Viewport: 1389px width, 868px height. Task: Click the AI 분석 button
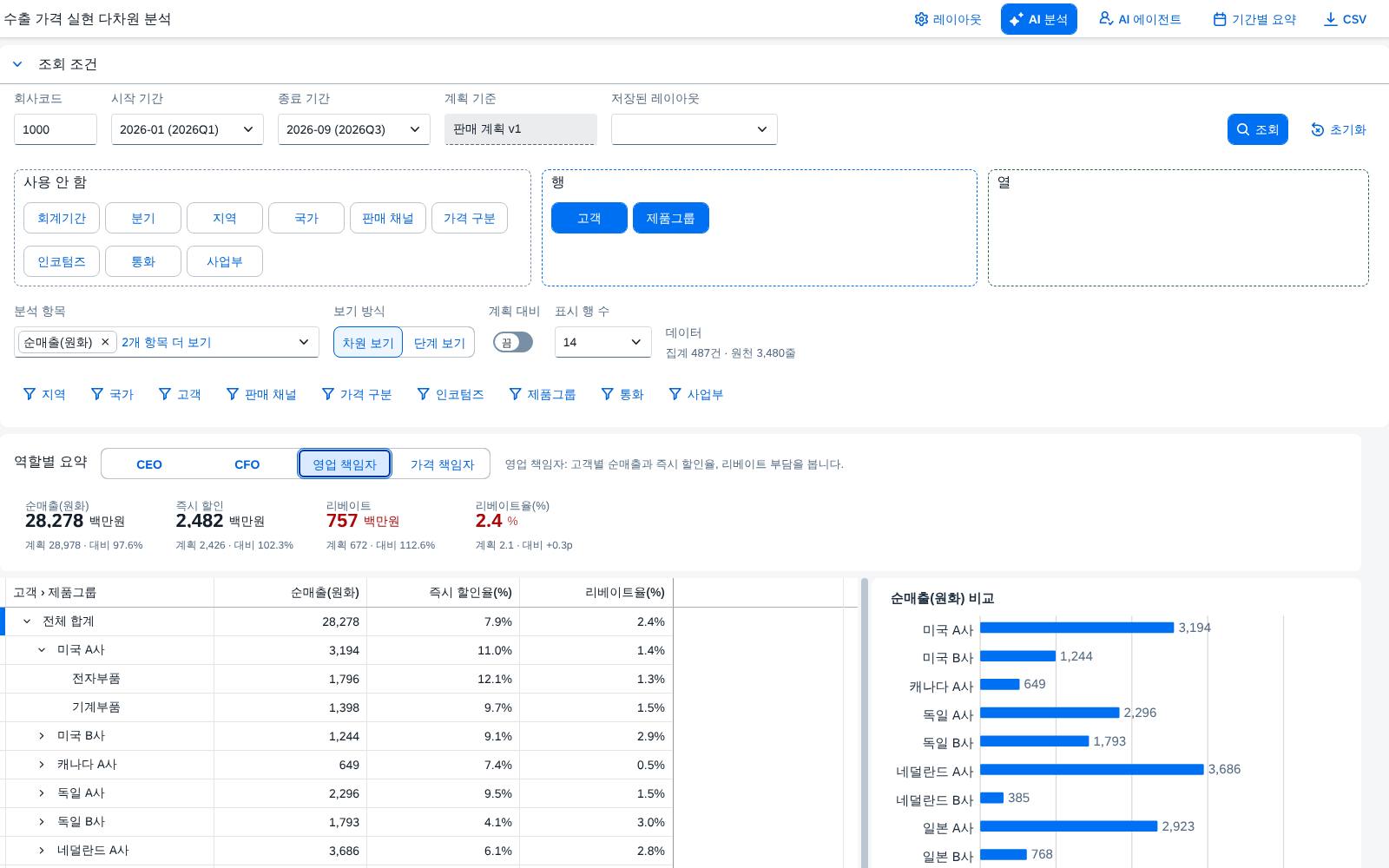tap(1038, 19)
